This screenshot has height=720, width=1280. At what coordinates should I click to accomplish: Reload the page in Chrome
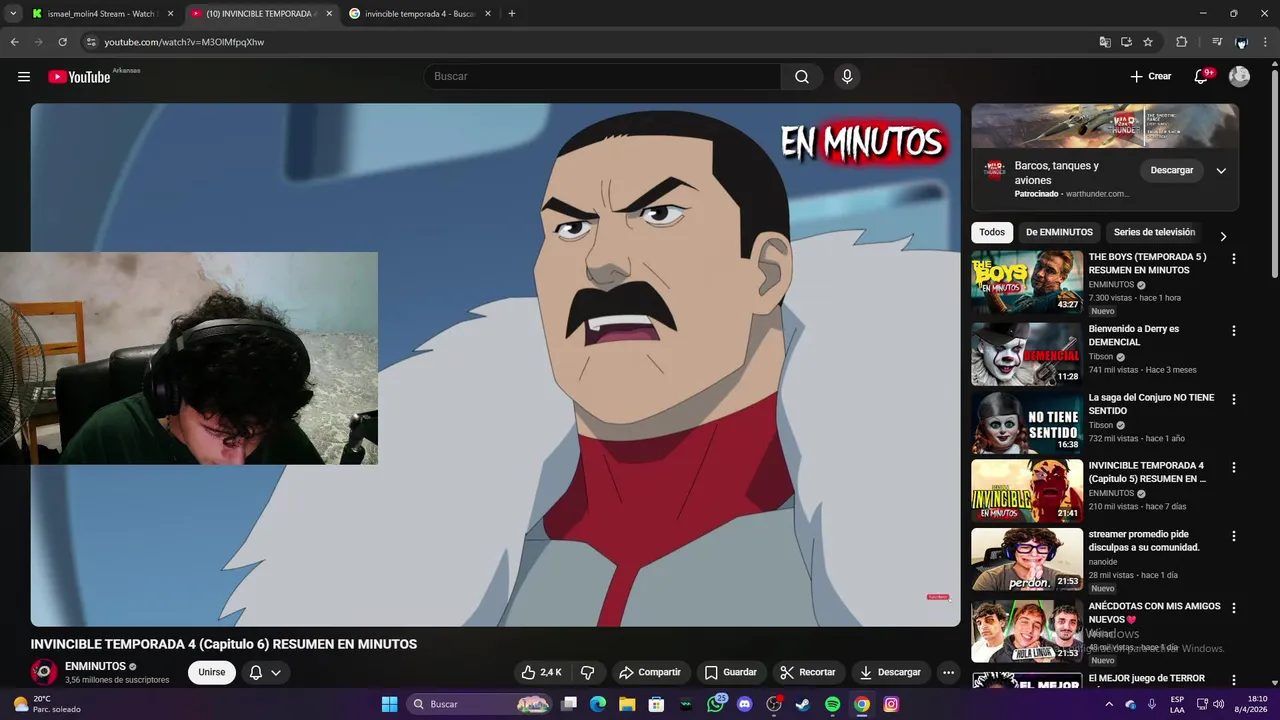click(x=62, y=42)
